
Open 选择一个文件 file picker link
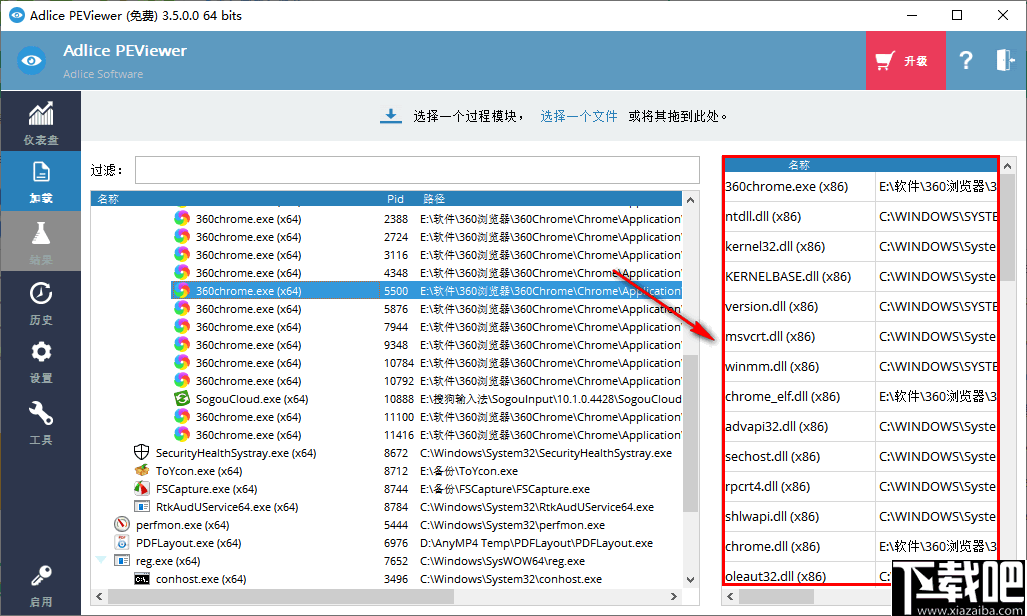coord(578,117)
